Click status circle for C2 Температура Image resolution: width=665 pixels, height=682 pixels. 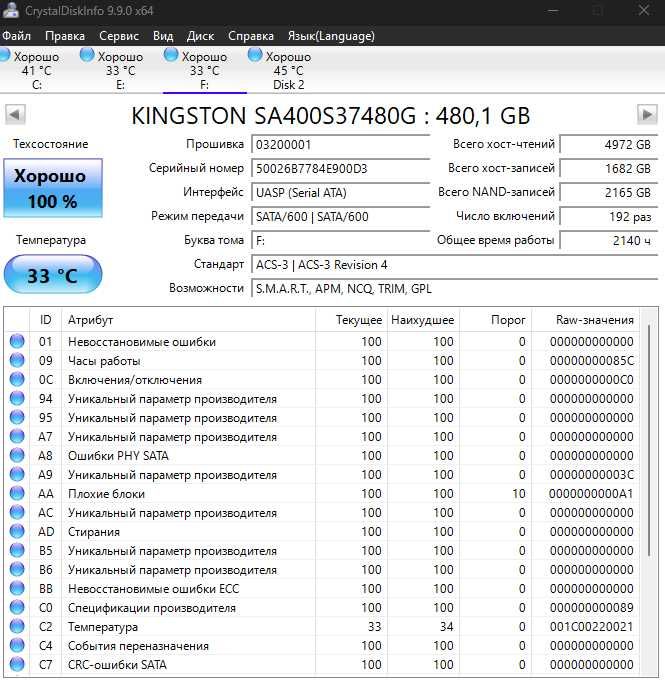click(x=17, y=626)
